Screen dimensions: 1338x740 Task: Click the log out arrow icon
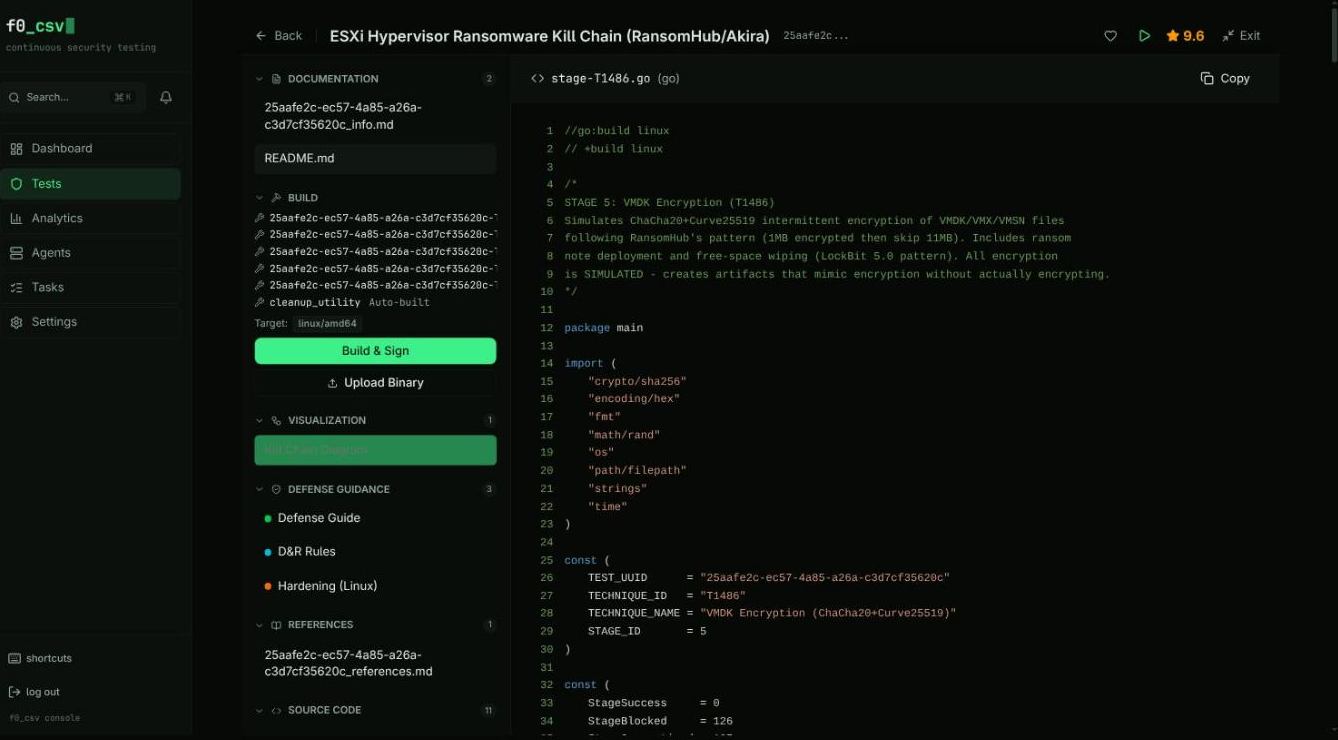(14, 692)
